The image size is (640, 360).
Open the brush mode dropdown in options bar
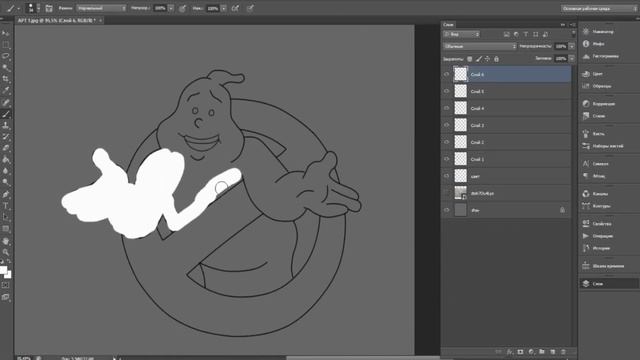point(101,8)
